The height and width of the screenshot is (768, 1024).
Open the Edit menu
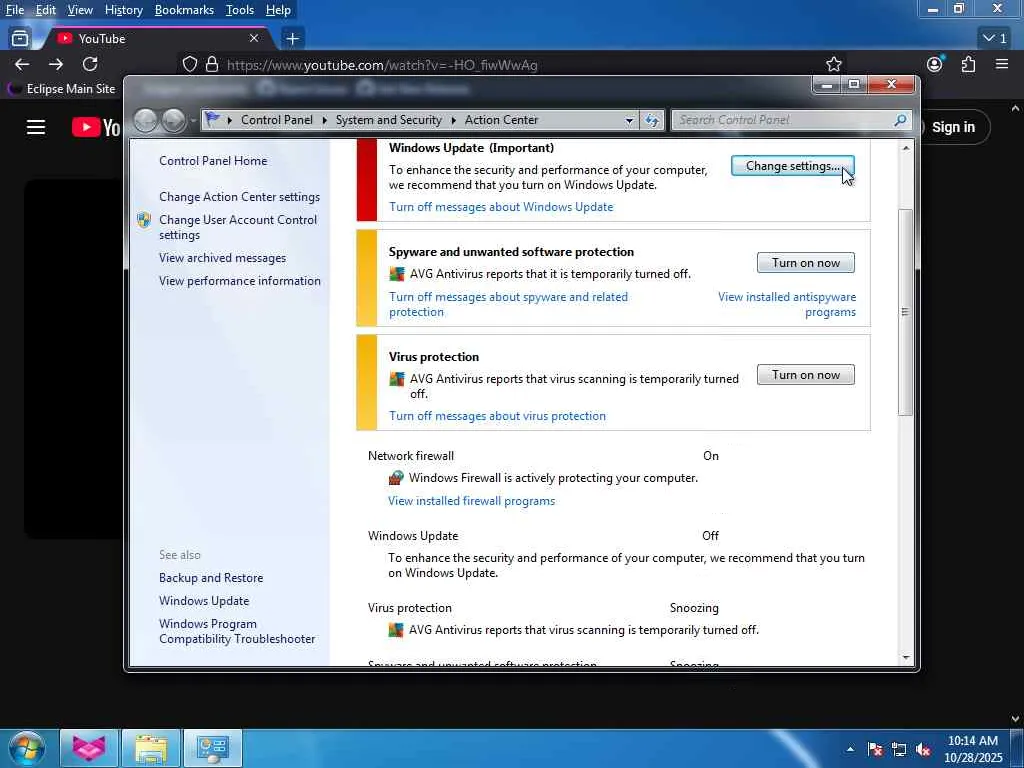click(46, 10)
